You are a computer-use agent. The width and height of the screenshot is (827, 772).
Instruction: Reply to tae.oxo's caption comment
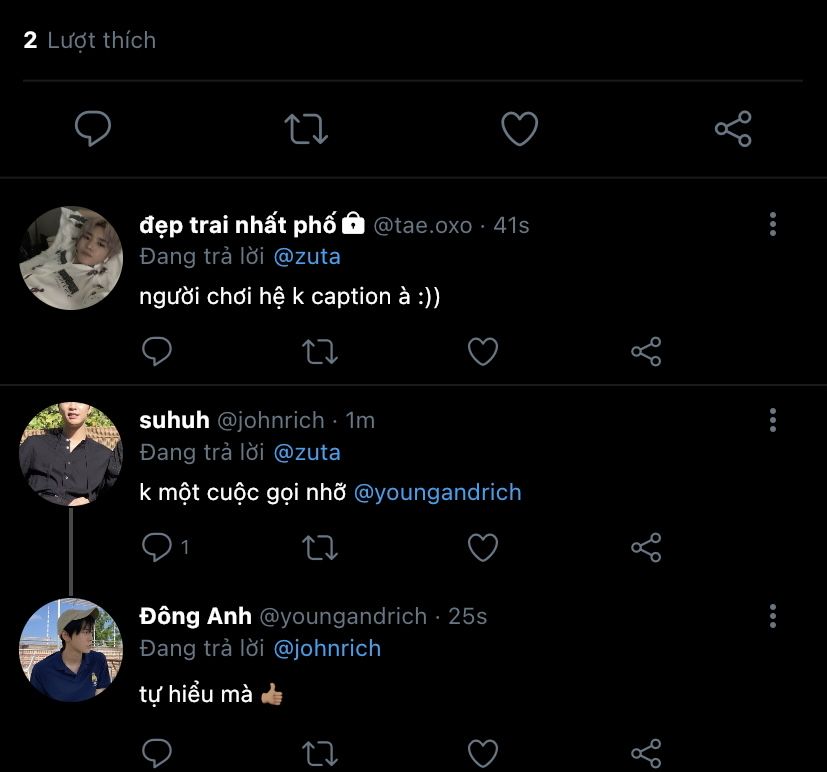point(157,351)
